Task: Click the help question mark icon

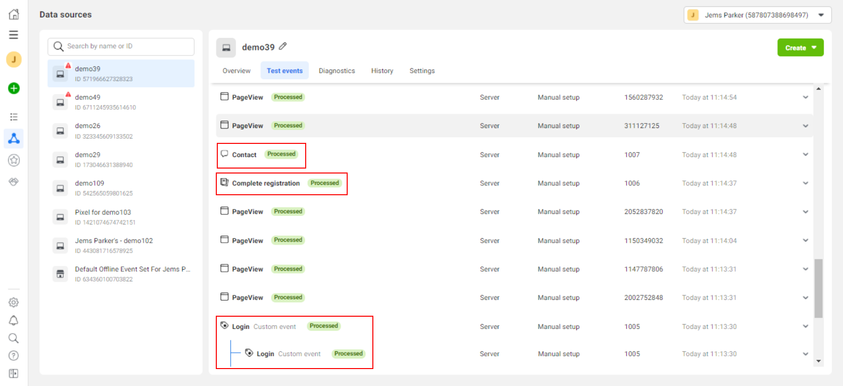Action: (14, 355)
